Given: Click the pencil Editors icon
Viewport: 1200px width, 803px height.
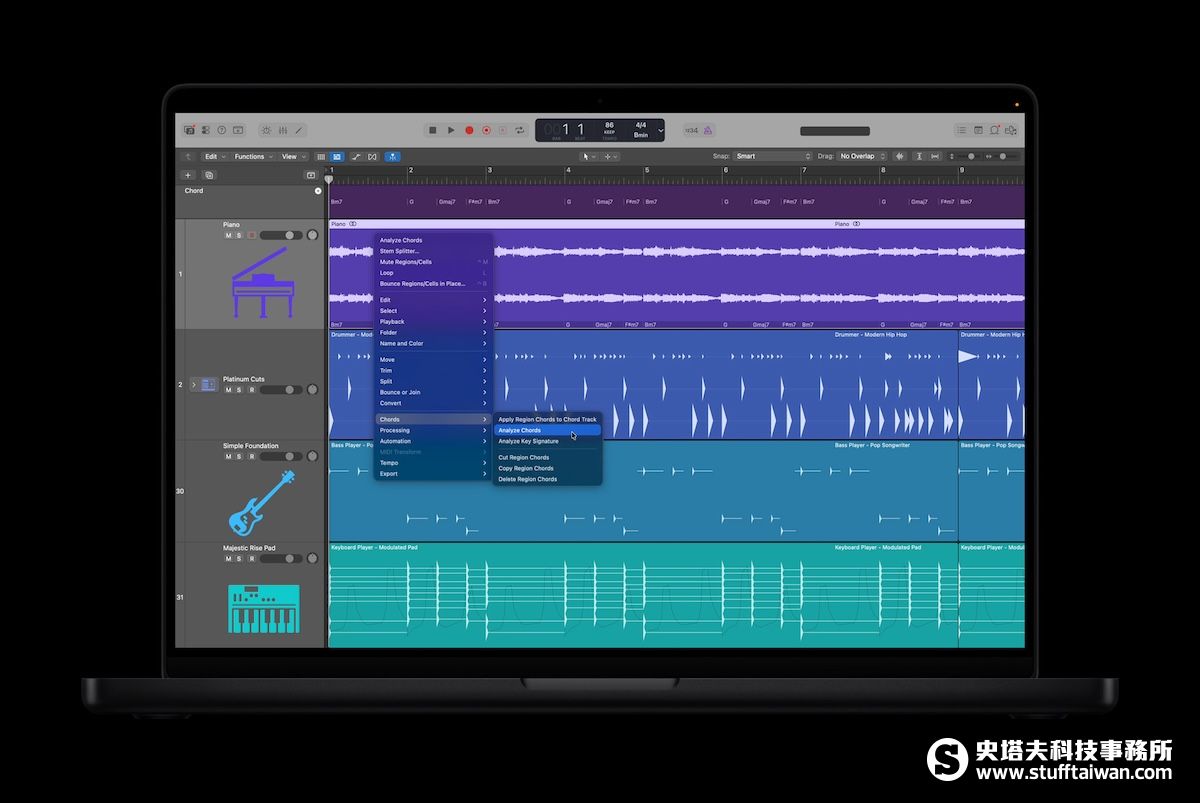Looking at the screenshot, I should [x=298, y=130].
